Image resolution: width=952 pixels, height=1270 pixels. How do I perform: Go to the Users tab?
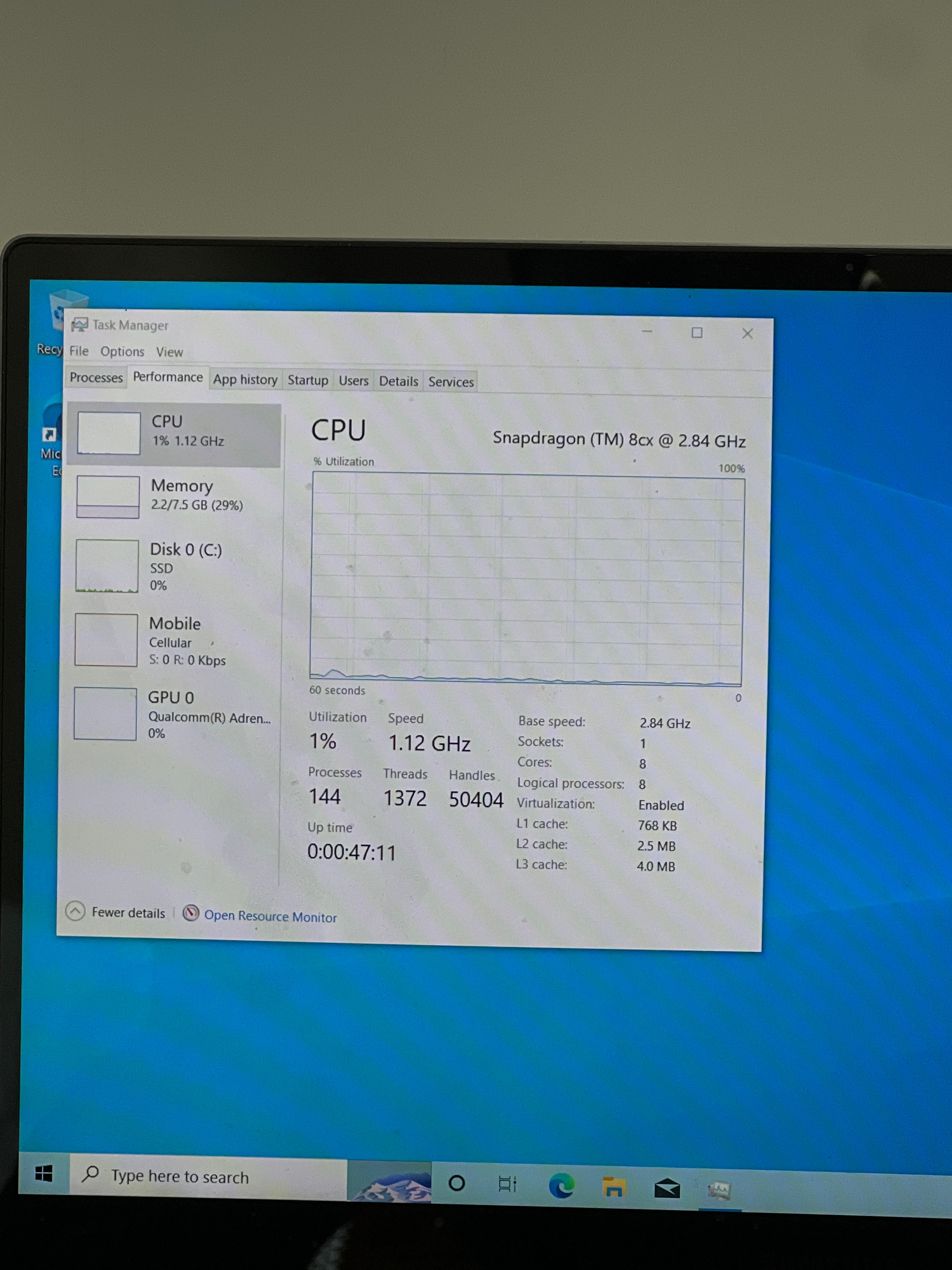coord(354,381)
